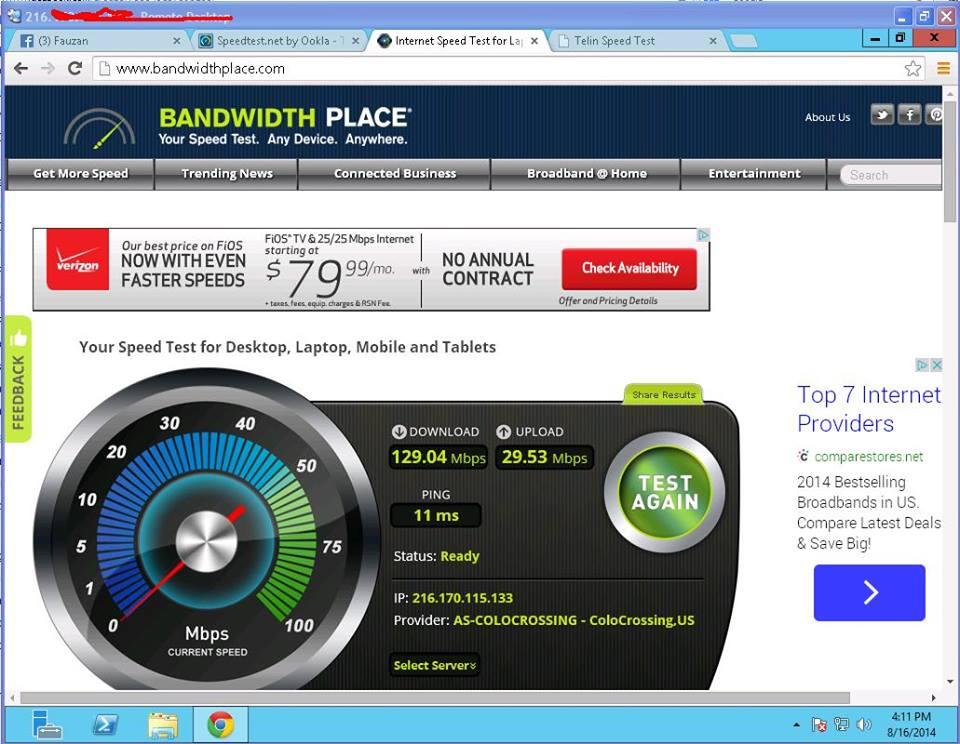Click the 11 ms ping value
The image size is (960, 744).
coord(435,515)
